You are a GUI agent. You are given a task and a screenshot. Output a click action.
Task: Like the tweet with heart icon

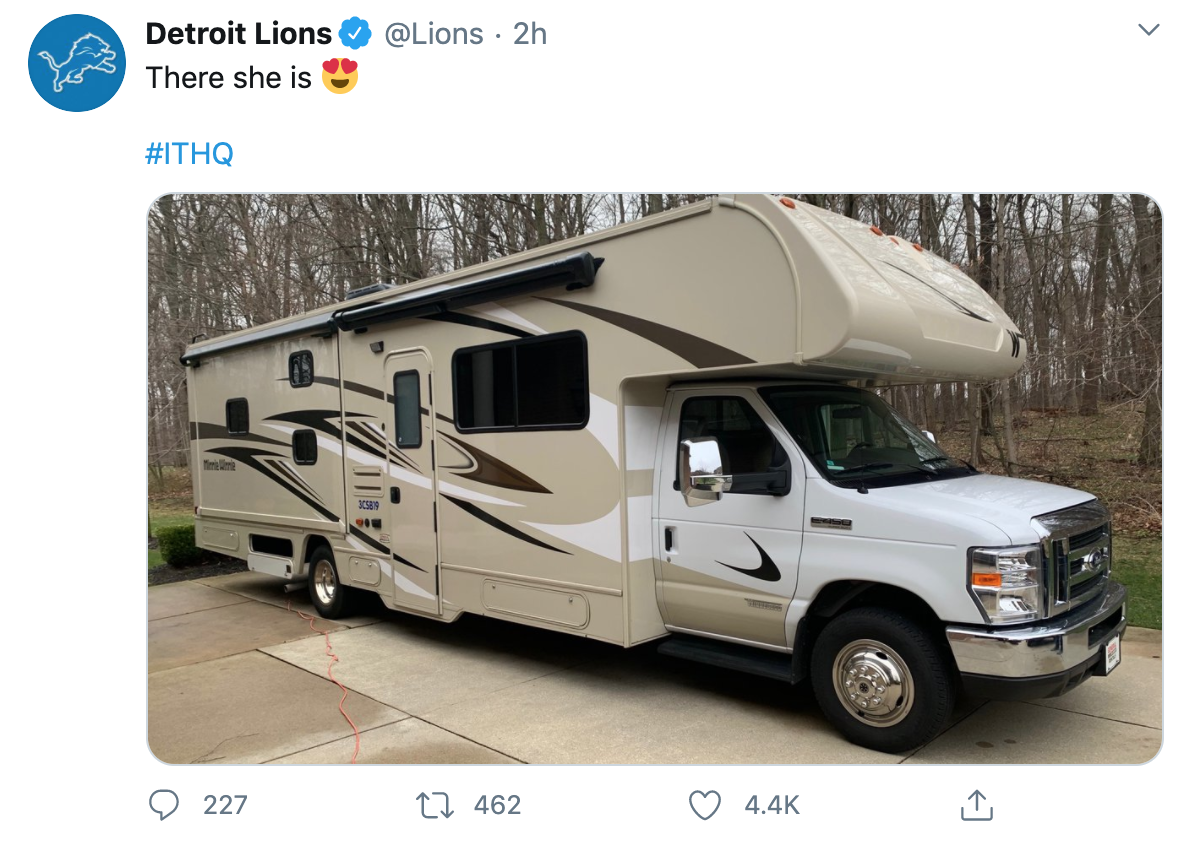[704, 805]
